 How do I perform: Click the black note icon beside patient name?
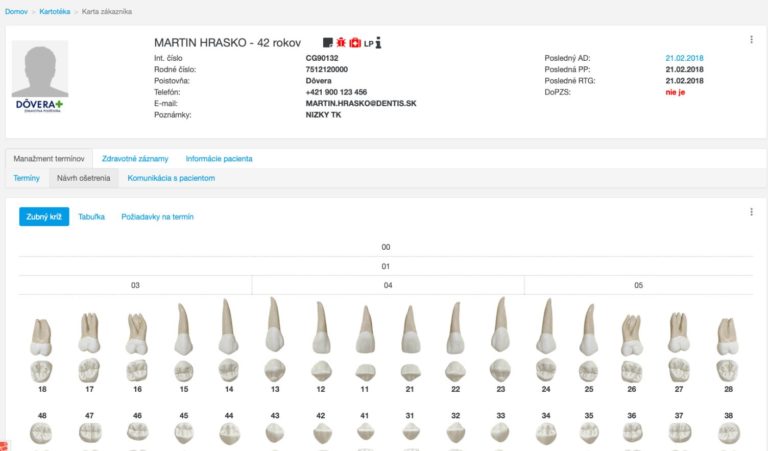click(x=327, y=43)
